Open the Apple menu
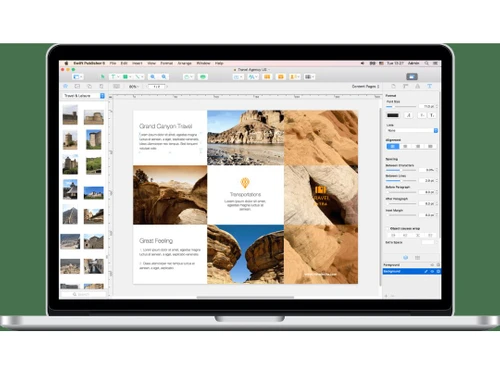The width and height of the screenshot is (500, 375). pos(66,63)
